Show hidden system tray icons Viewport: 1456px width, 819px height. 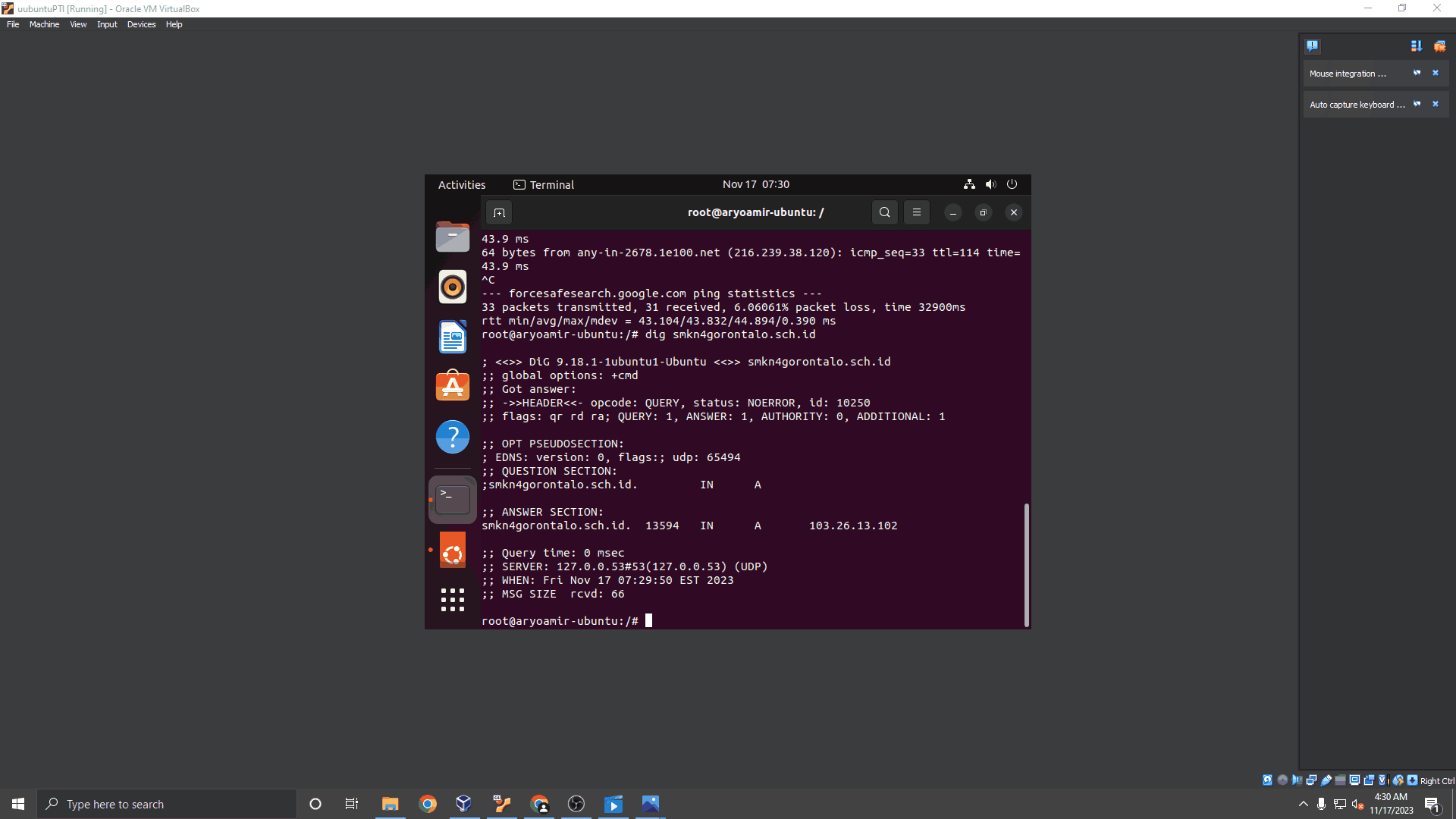point(1303,804)
